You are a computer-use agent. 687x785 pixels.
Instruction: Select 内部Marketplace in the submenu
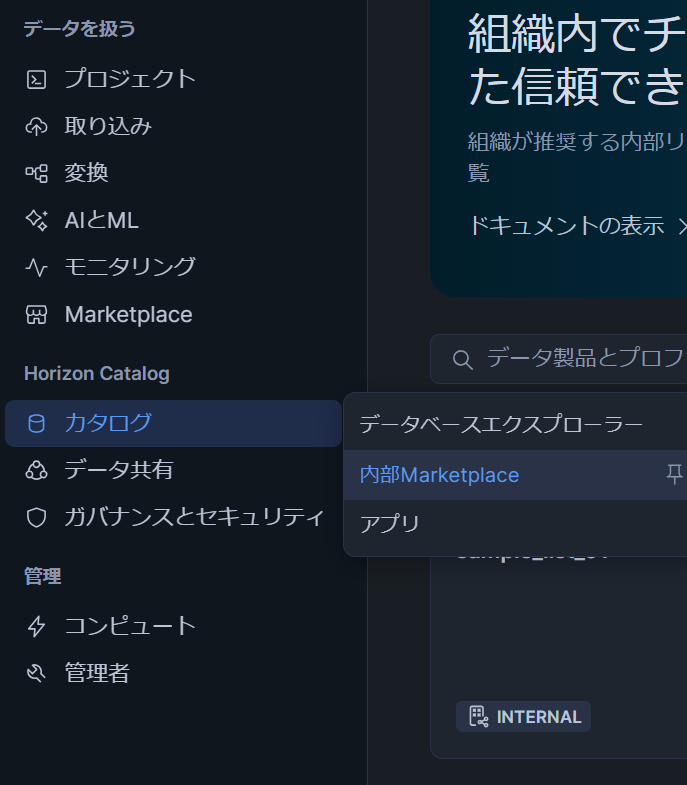(439, 475)
